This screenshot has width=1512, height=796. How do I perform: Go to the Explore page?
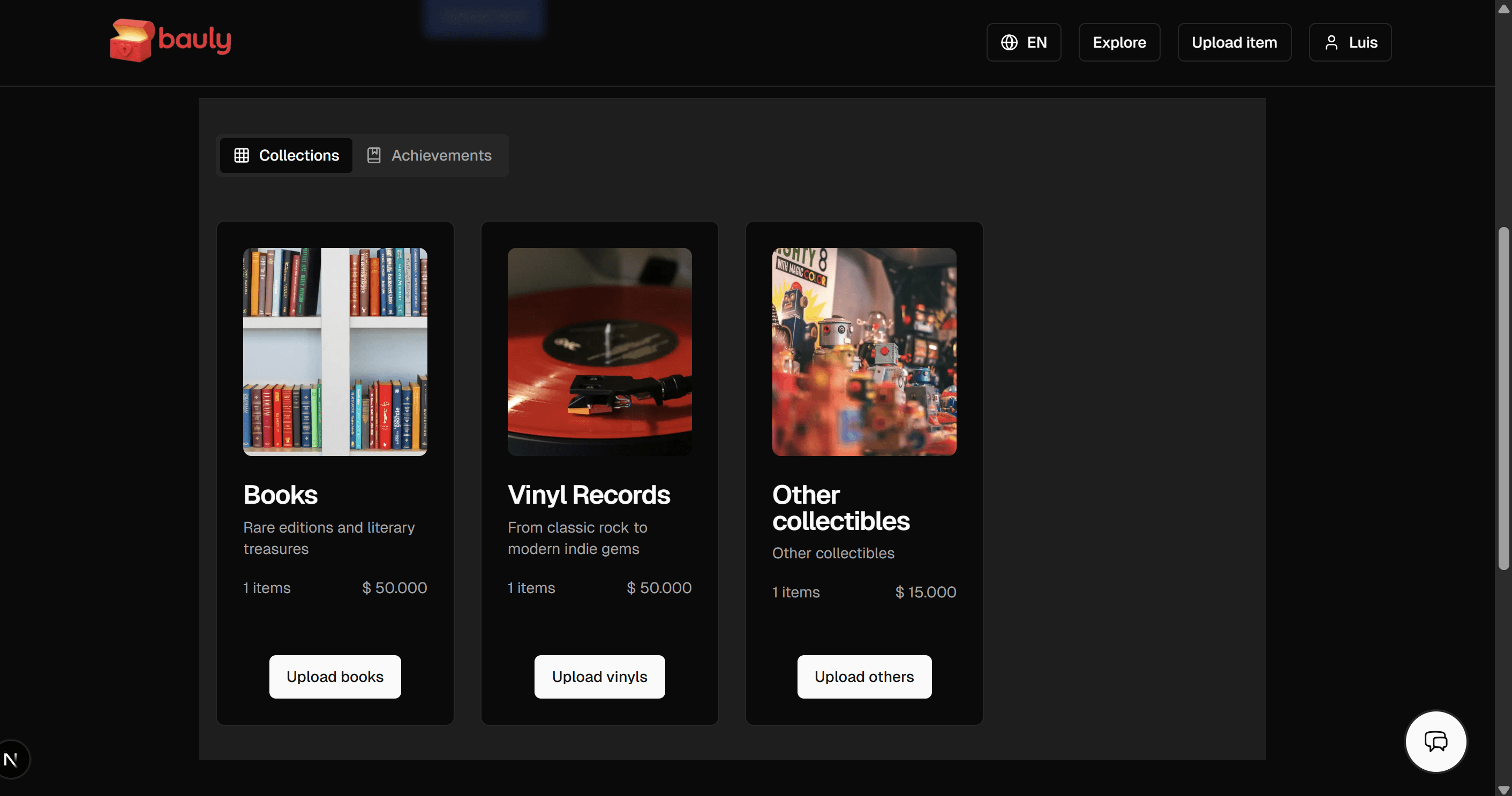[x=1119, y=42]
